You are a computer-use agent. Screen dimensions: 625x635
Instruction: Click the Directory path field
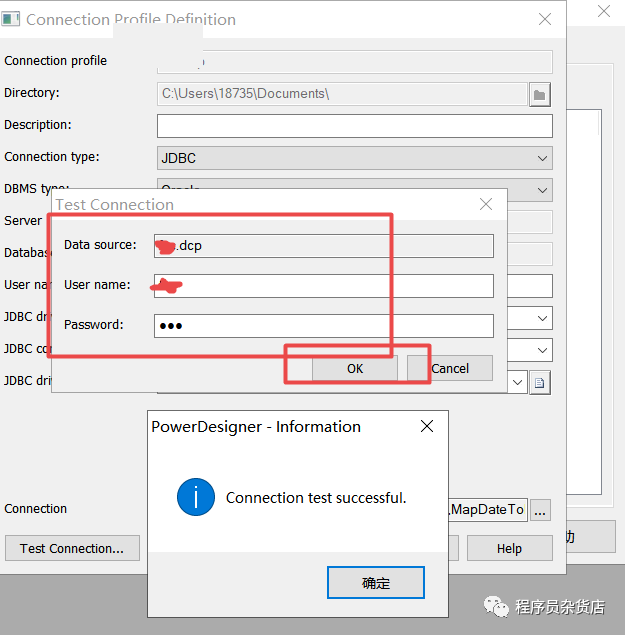pos(342,94)
